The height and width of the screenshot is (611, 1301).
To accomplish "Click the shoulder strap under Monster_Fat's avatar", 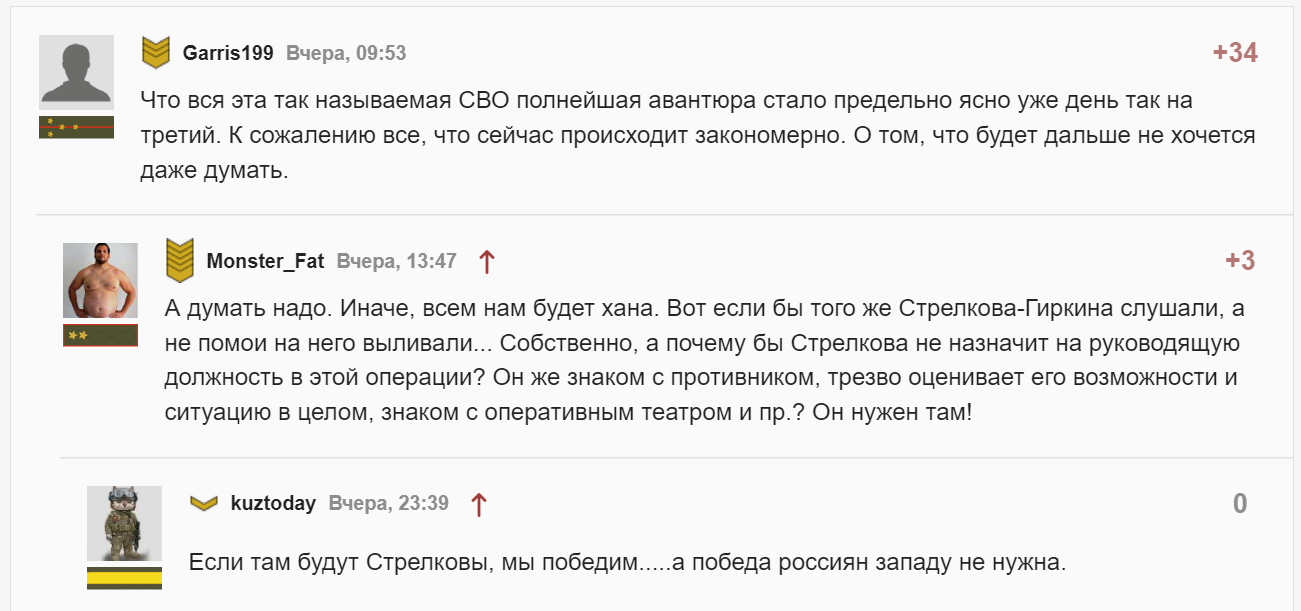I will (100, 336).
